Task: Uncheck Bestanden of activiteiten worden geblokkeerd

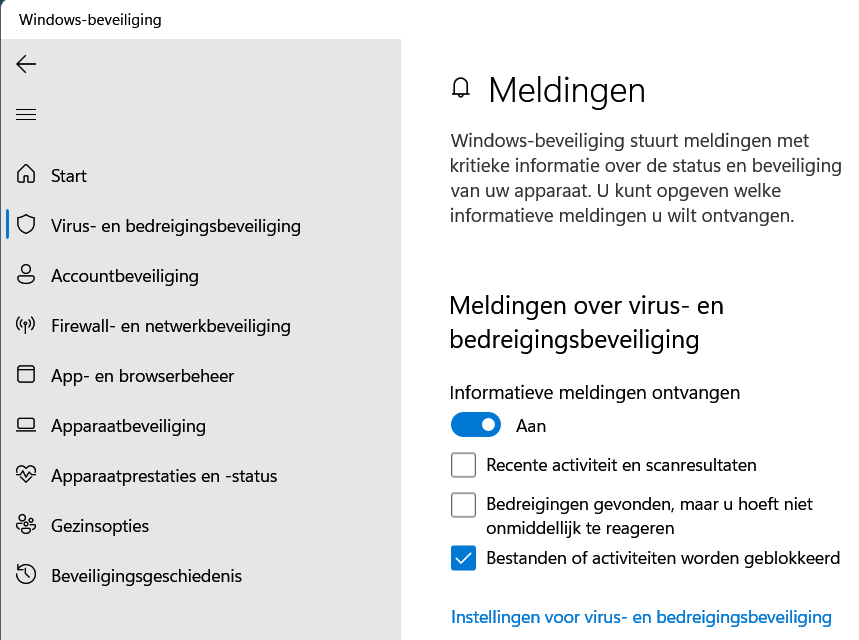Action: [463, 558]
